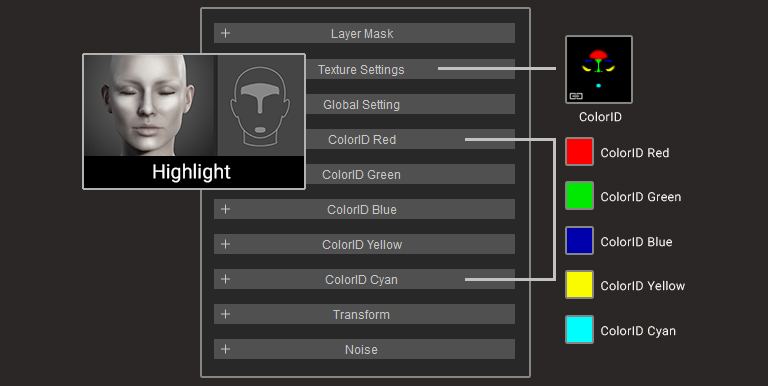This screenshot has width=768, height=386.
Task: Expand the Noise section plus icon
Action: (225, 349)
